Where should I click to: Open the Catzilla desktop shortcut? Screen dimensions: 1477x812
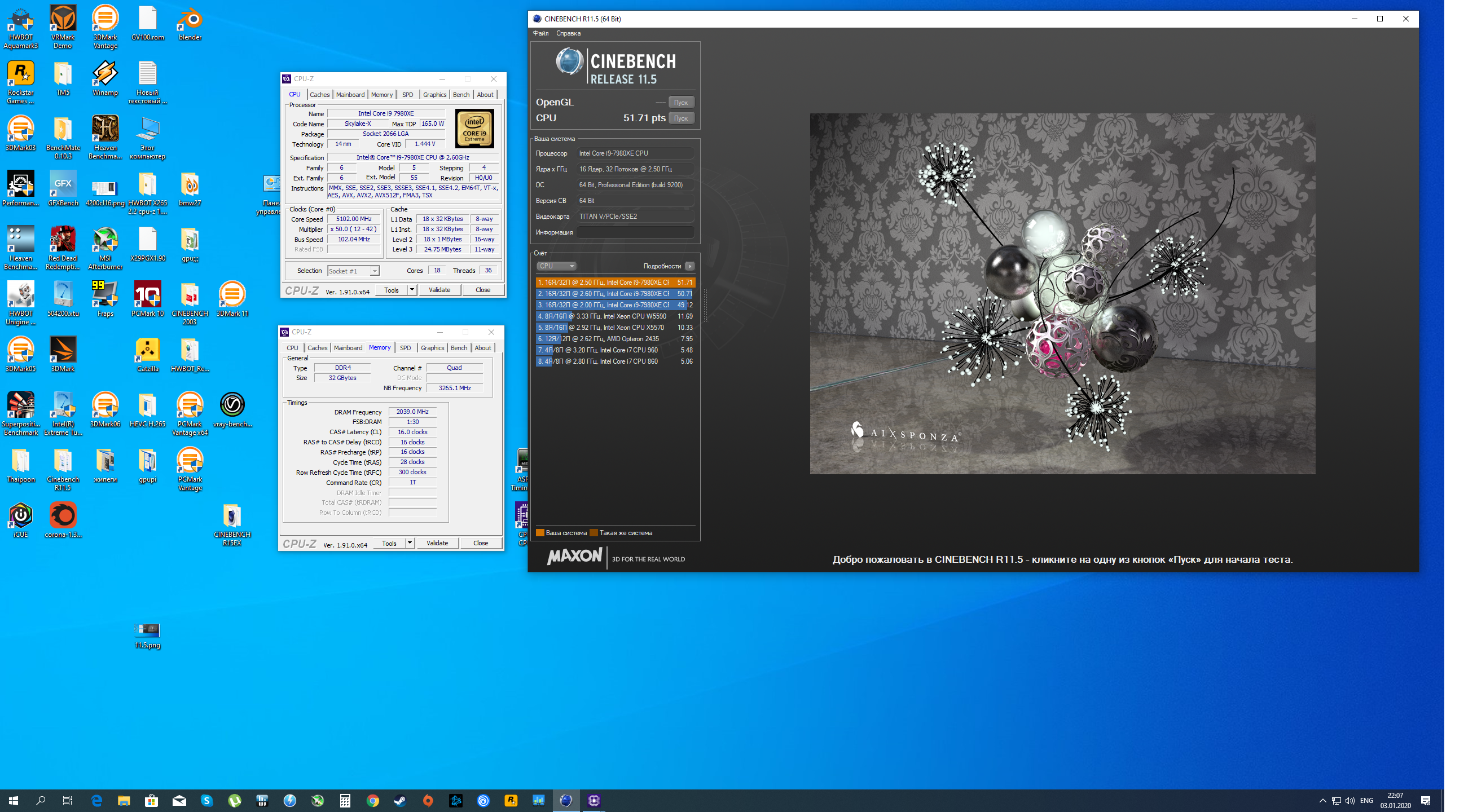click(x=147, y=355)
